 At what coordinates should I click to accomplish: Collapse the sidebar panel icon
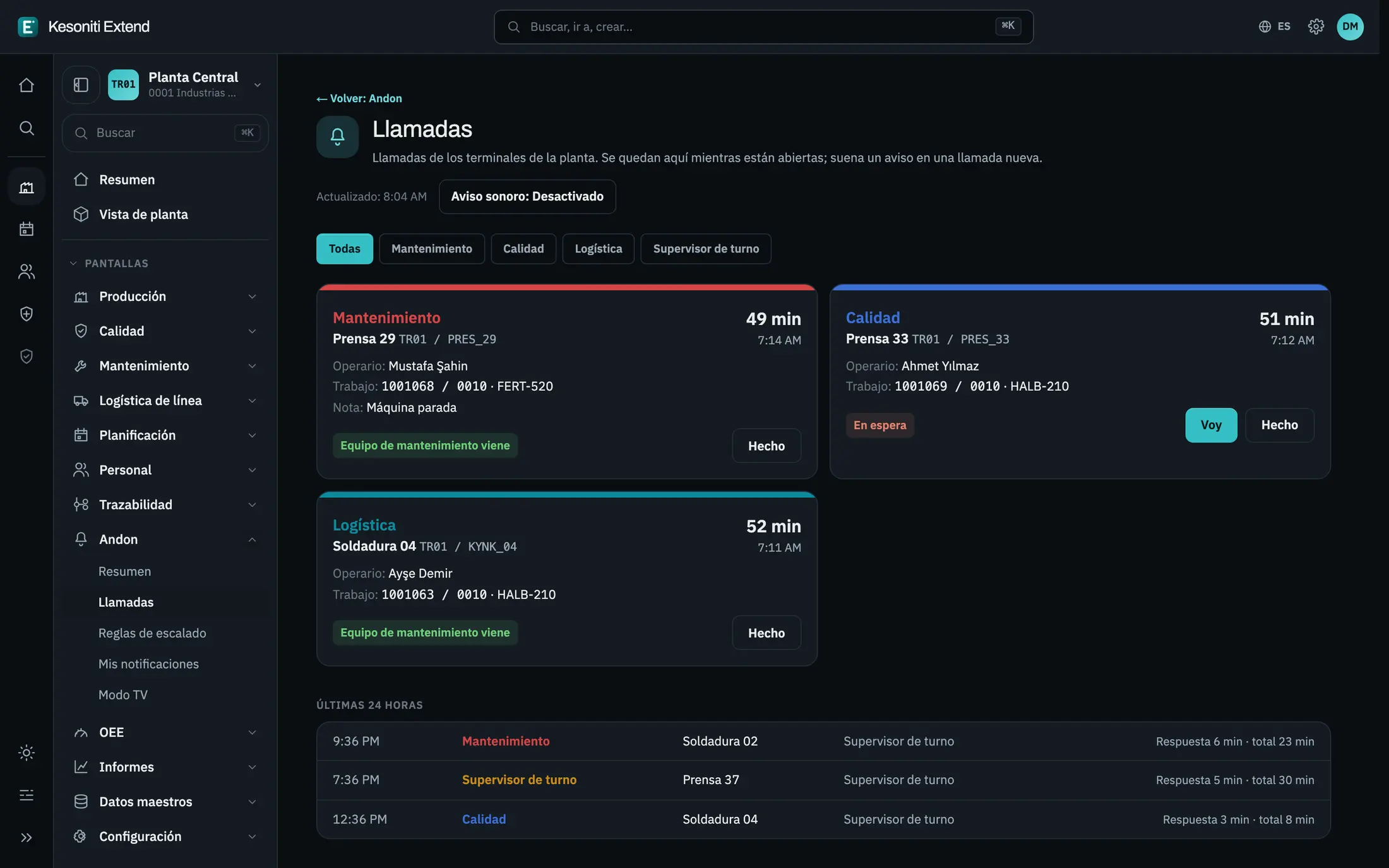[x=81, y=85]
